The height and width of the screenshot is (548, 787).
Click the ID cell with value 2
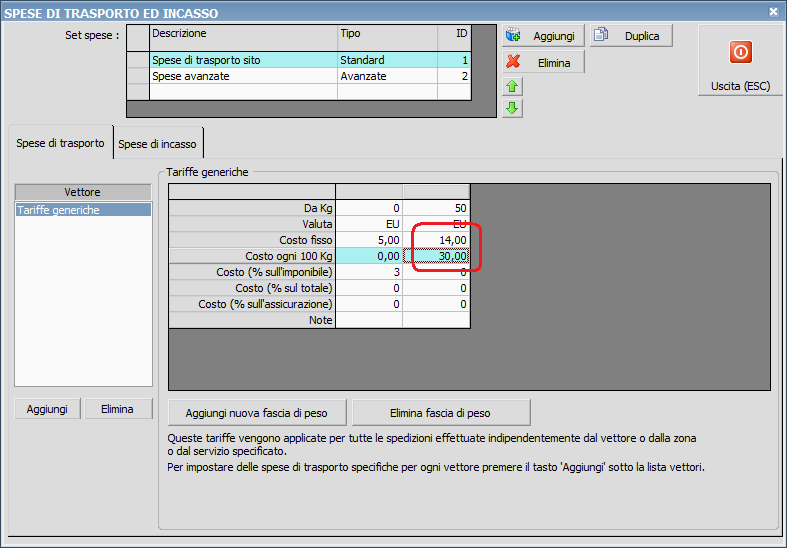(454, 76)
